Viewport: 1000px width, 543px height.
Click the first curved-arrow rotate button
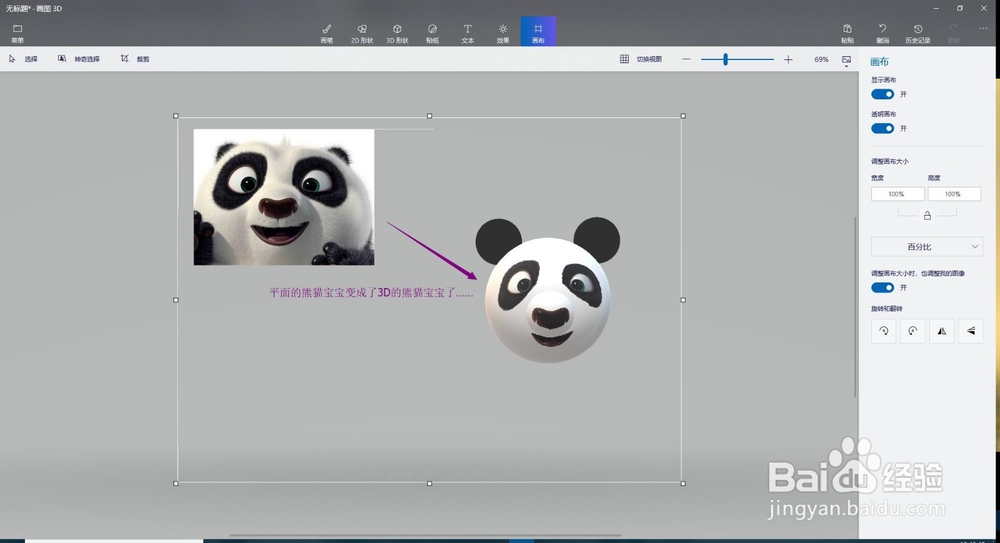click(x=883, y=331)
